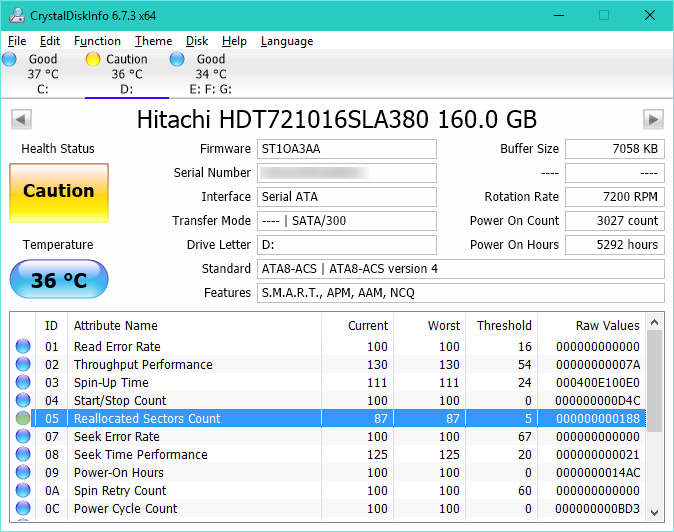Viewport: 674px width, 532px height.
Task: Open the Theme menu
Action: [153, 41]
